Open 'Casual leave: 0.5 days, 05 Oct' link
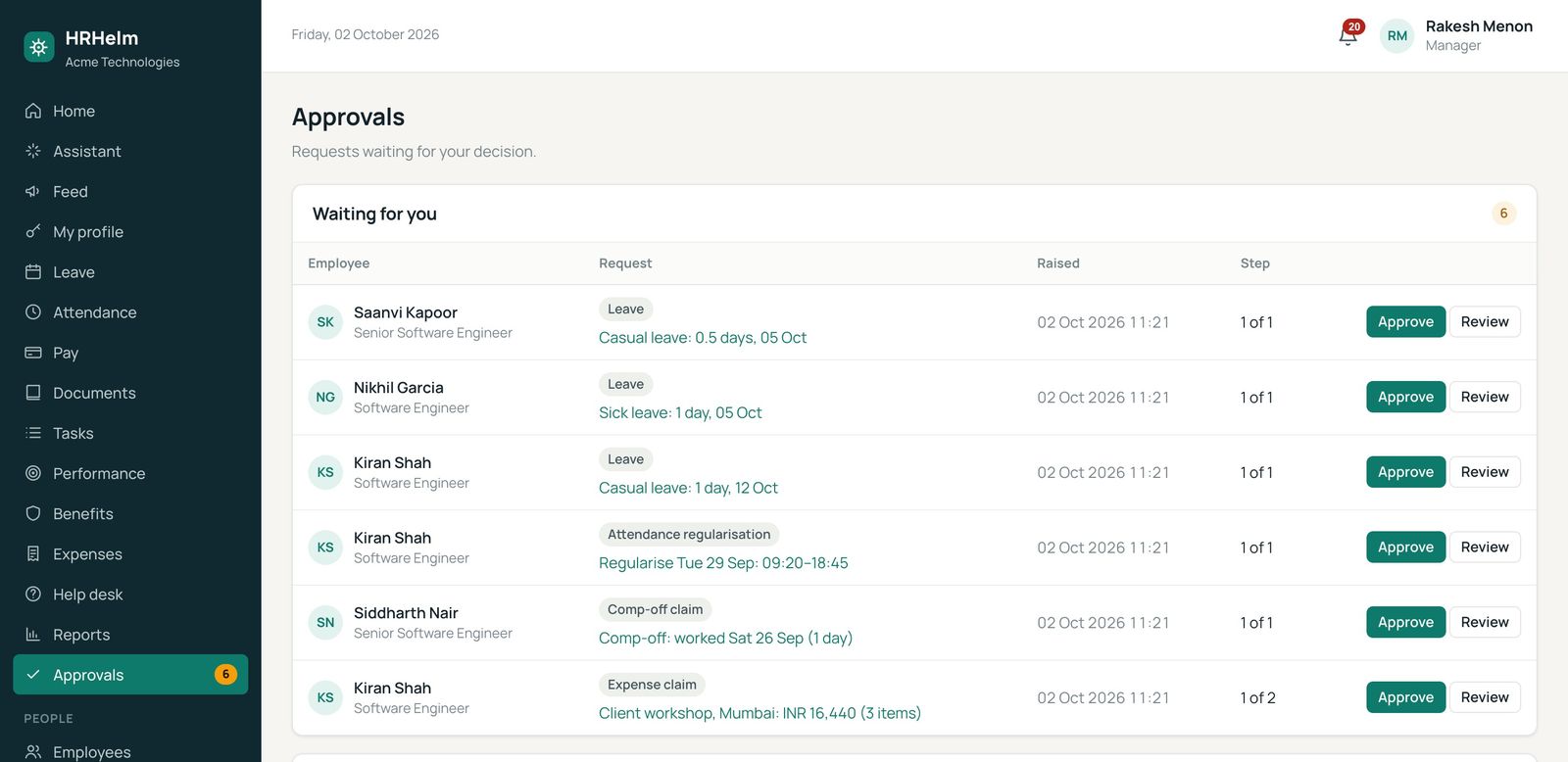Viewport: 1568px width, 762px height. (x=703, y=338)
